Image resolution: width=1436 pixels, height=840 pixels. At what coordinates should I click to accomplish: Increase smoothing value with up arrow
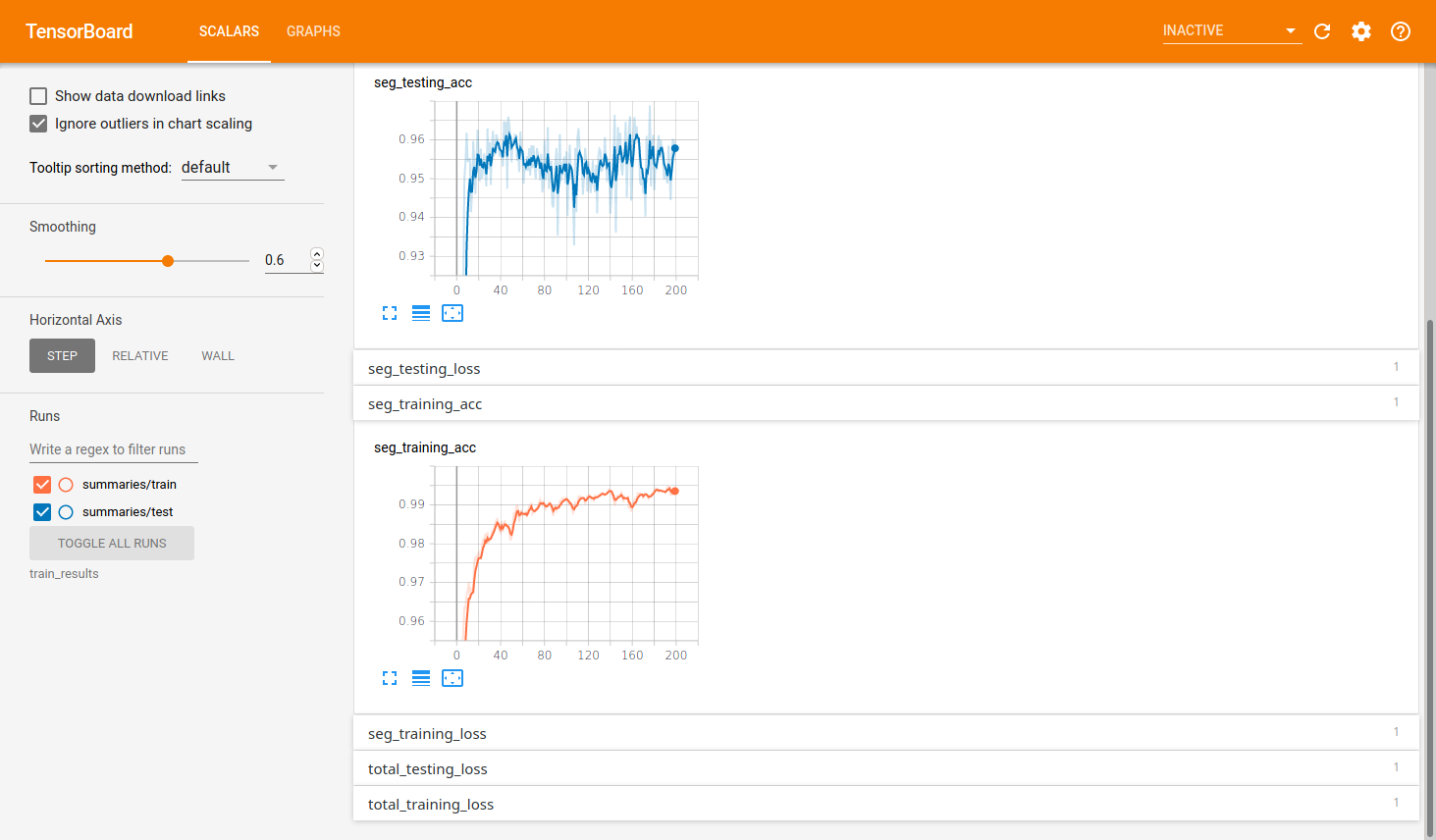coord(317,254)
